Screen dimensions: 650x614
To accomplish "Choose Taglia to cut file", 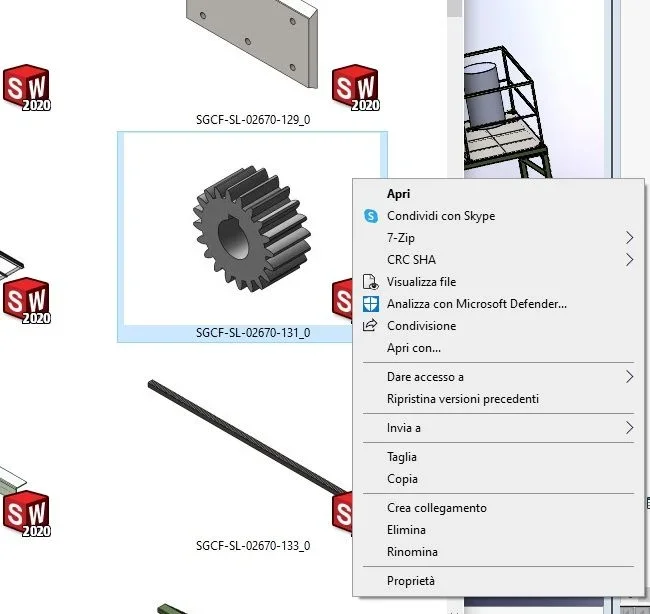I will pos(498,457).
